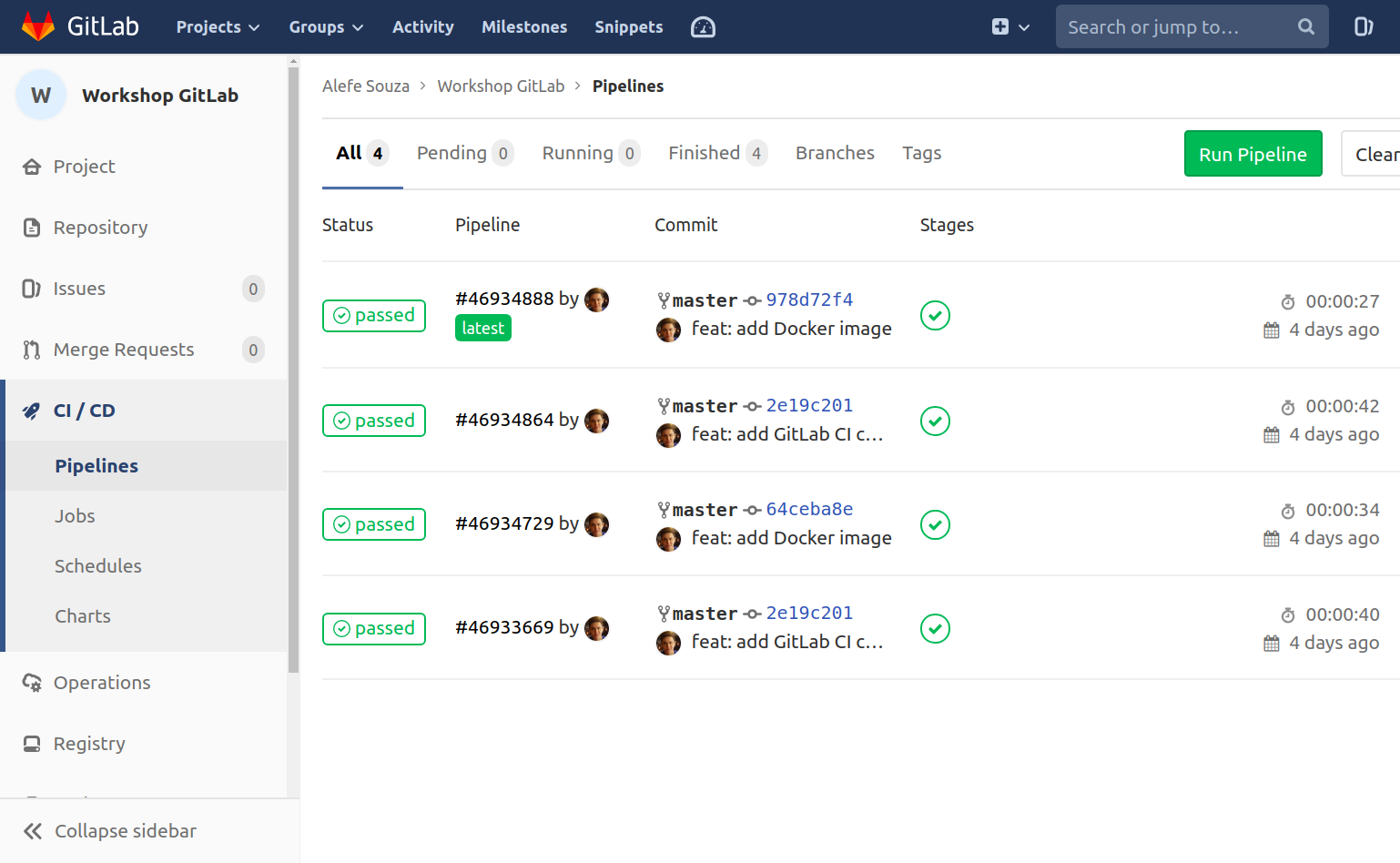The width and height of the screenshot is (1400, 863).
Task: Click the Operations cloud gear icon
Action: pos(32,683)
